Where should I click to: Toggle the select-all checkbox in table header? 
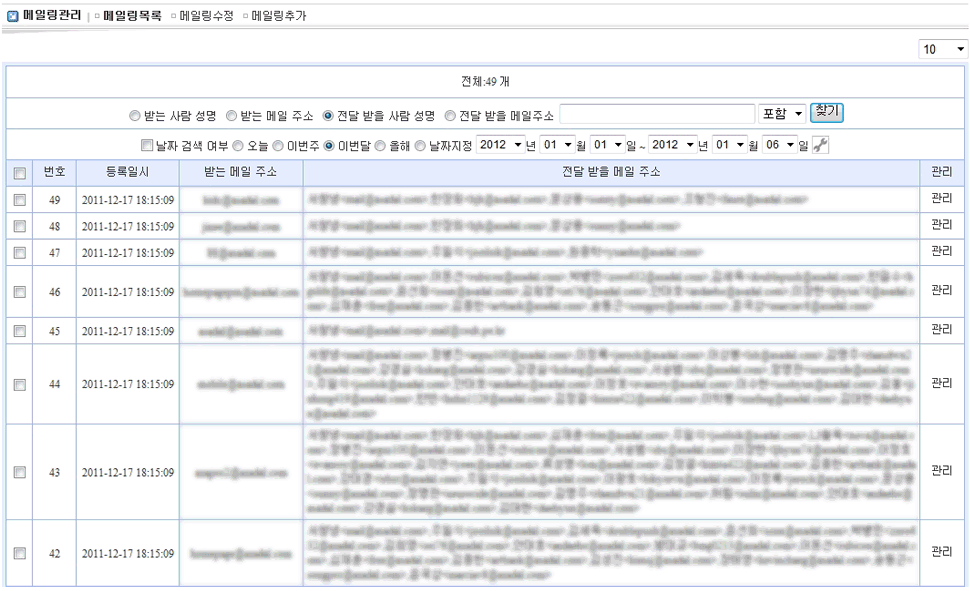click(x=19, y=173)
